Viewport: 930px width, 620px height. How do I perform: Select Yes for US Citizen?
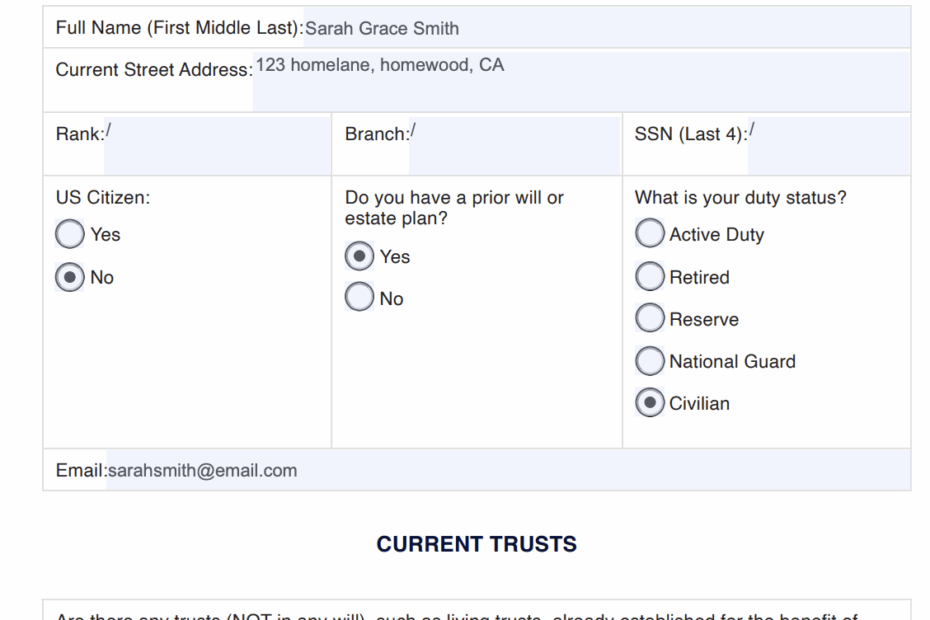tap(70, 234)
